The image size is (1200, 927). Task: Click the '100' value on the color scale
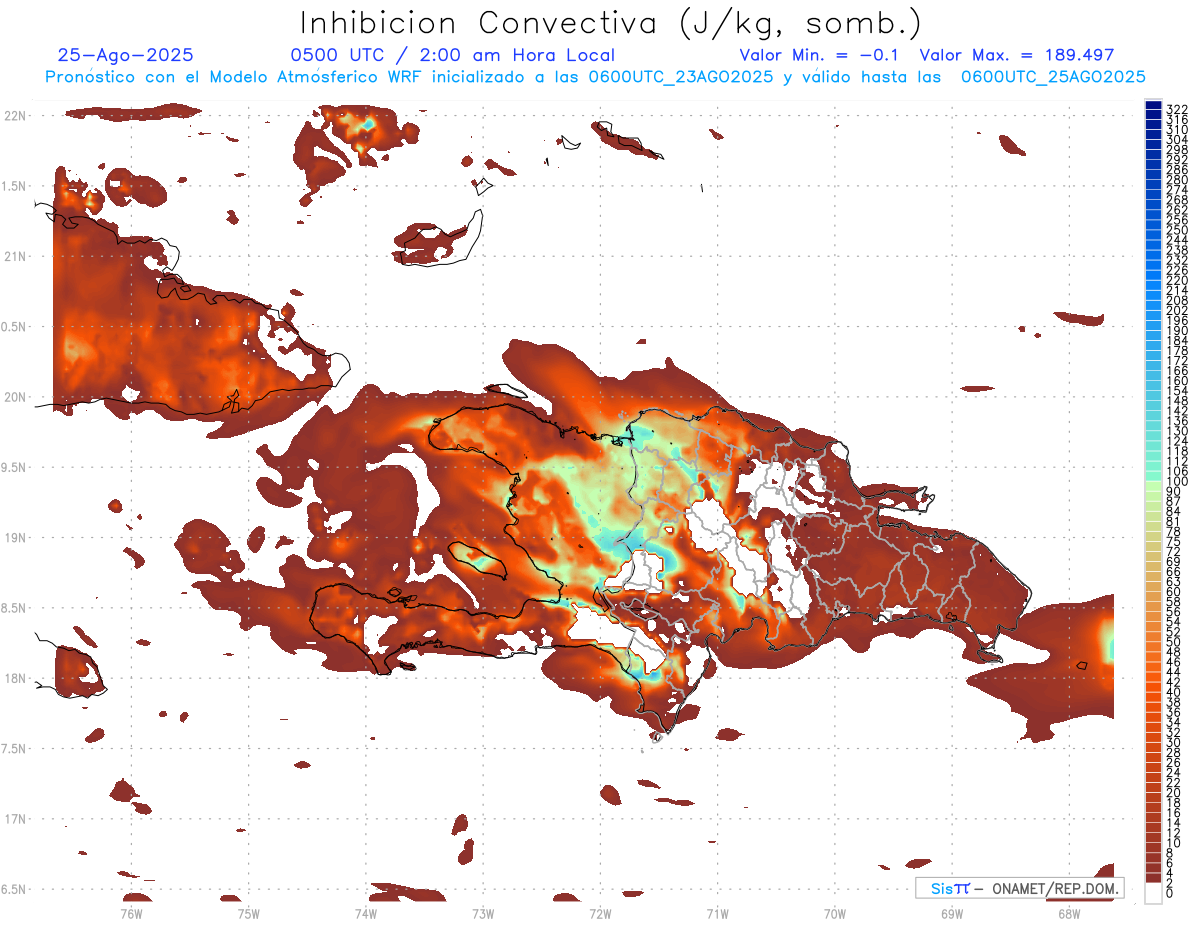click(1177, 482)
